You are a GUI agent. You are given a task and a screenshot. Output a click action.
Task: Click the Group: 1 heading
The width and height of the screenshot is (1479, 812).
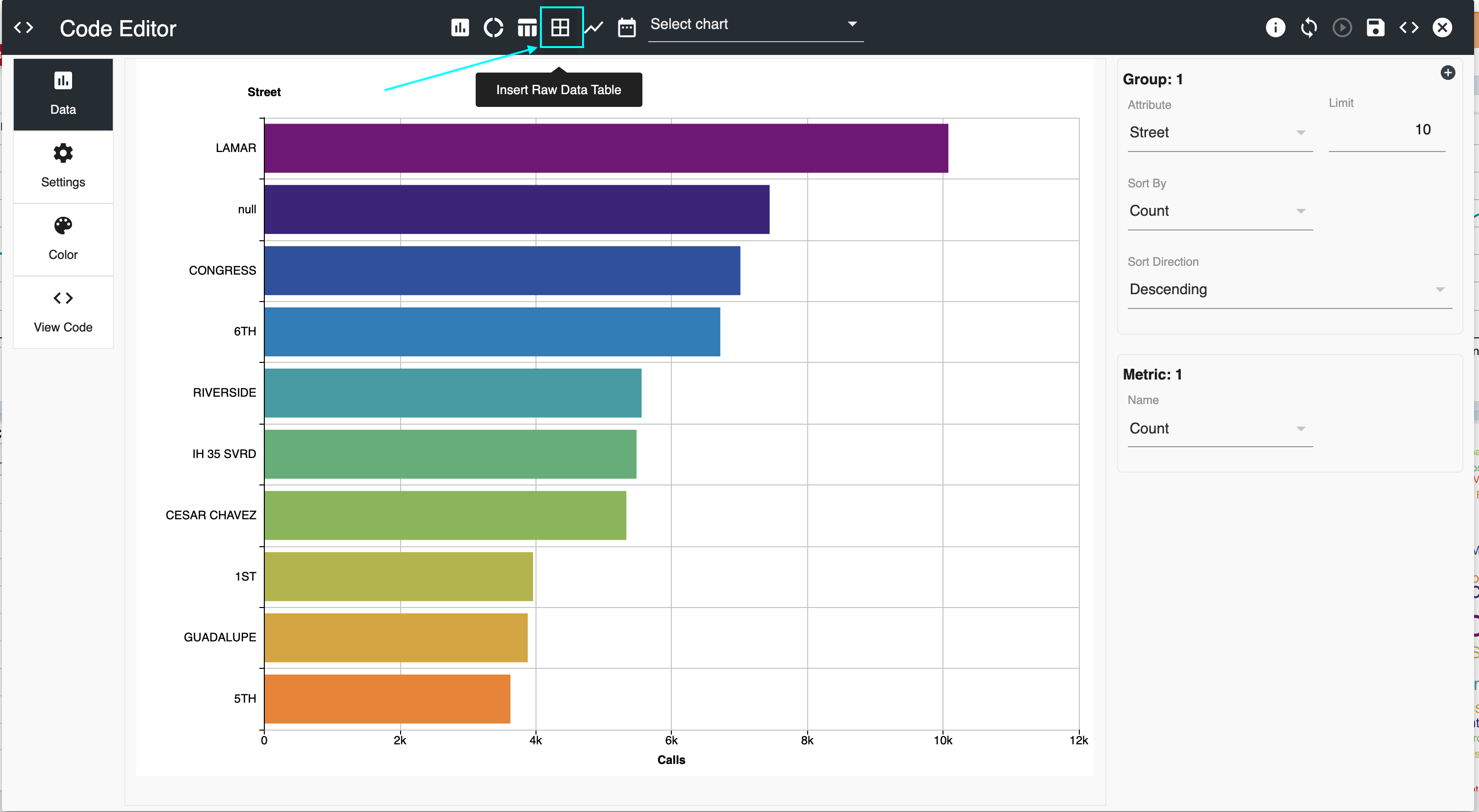(1152, 79)
